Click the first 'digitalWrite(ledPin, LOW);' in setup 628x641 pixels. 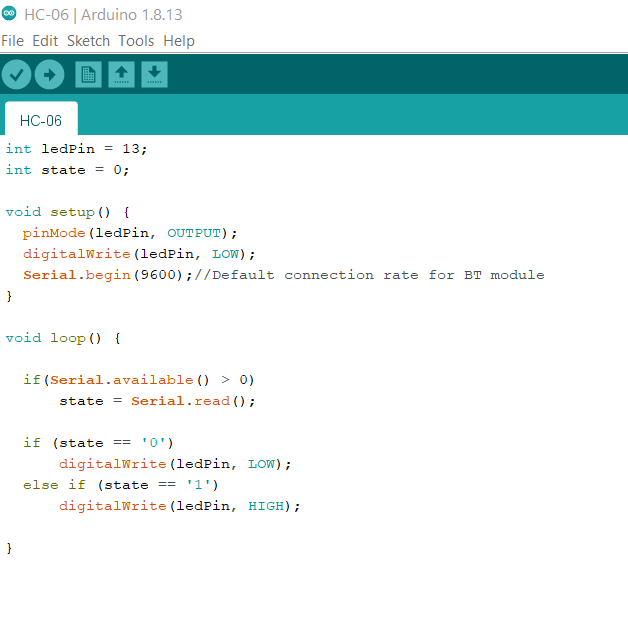pos(139,254)
